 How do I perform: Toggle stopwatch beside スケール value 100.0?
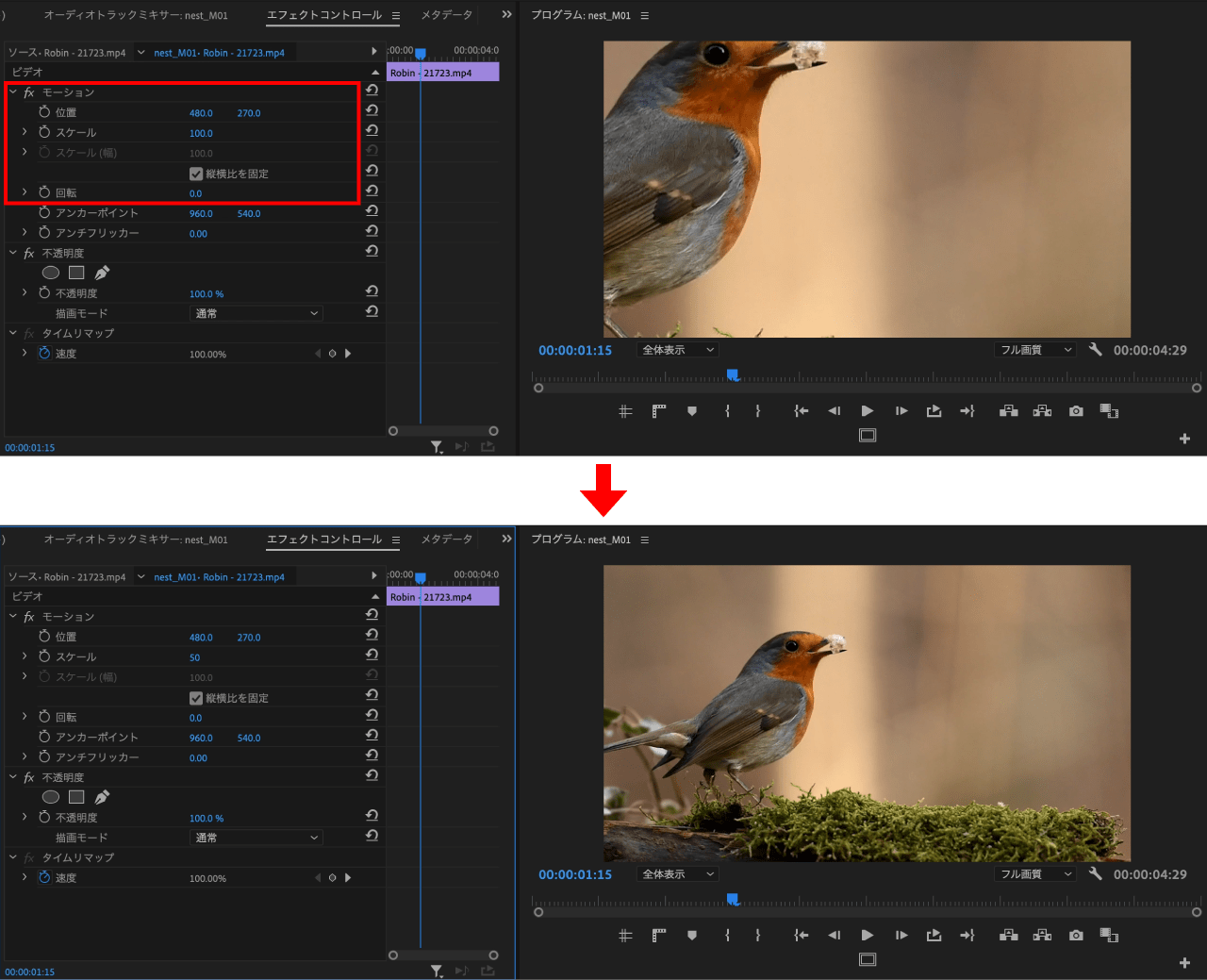point(44,132)
